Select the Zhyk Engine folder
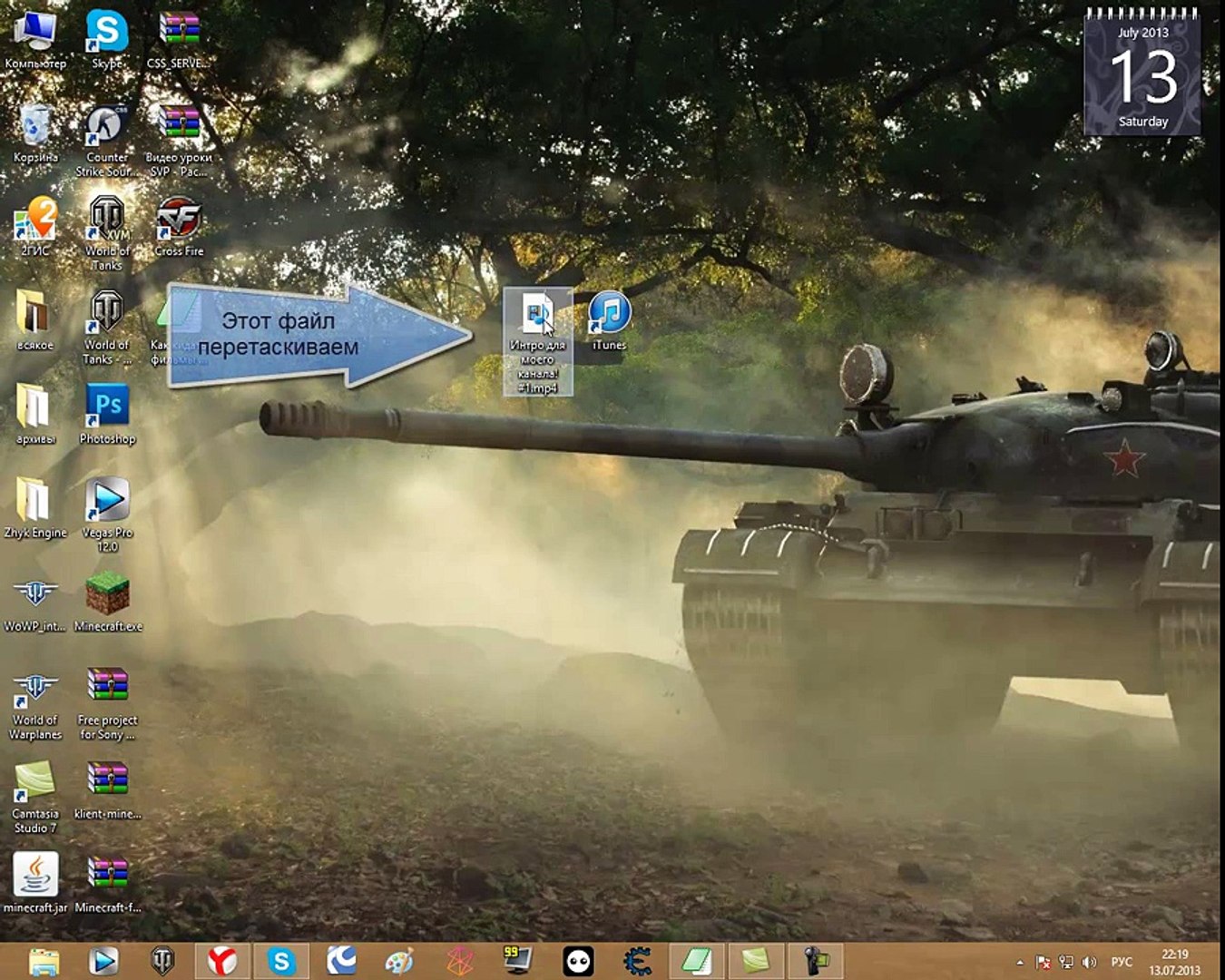The width and height of the screenshot is (1225, 980). (35, 508)
